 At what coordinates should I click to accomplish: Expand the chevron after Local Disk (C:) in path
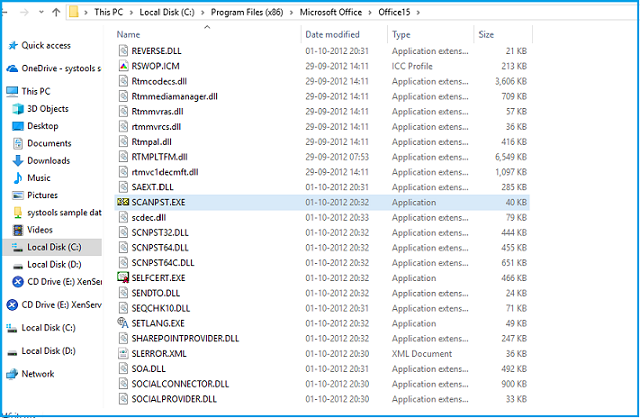pyautogui.click(x=202, y=12)
